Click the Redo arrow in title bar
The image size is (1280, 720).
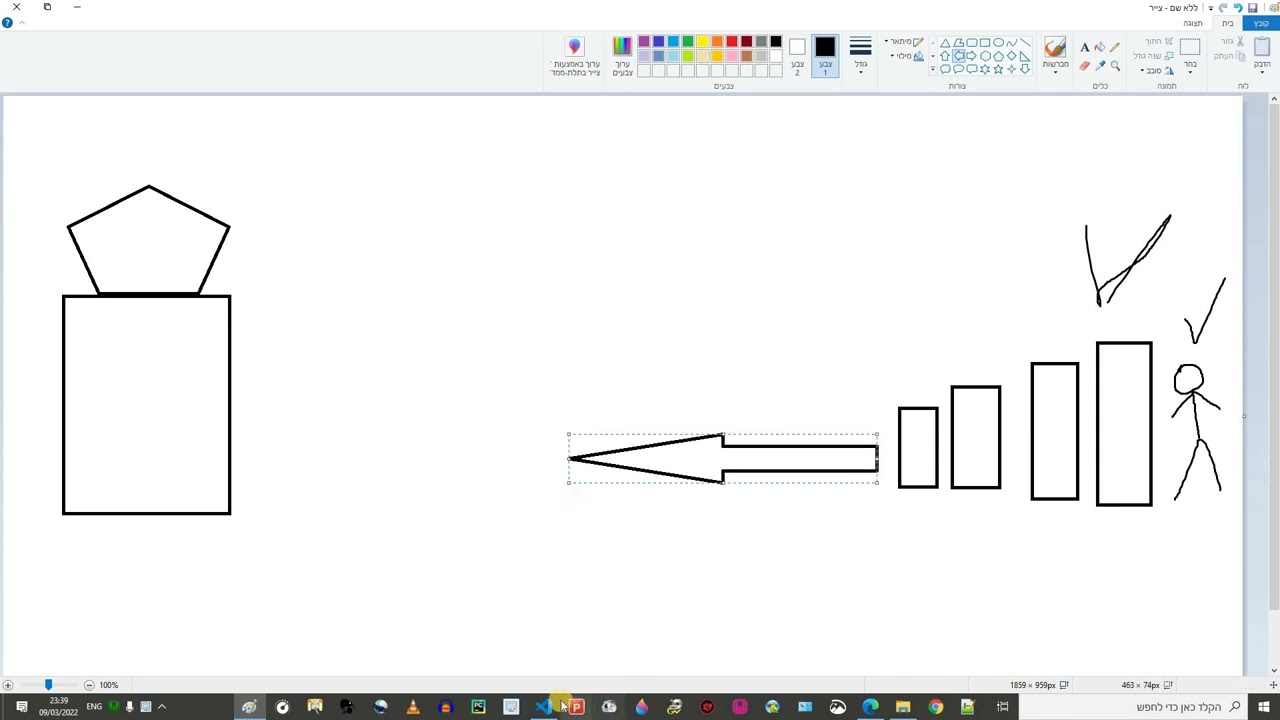pyautogui.click(x=1223, y=8)
